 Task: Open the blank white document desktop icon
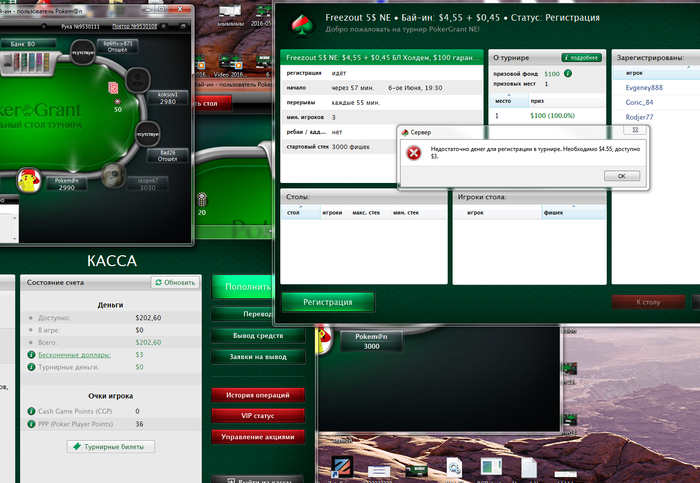tap(529, 468)
